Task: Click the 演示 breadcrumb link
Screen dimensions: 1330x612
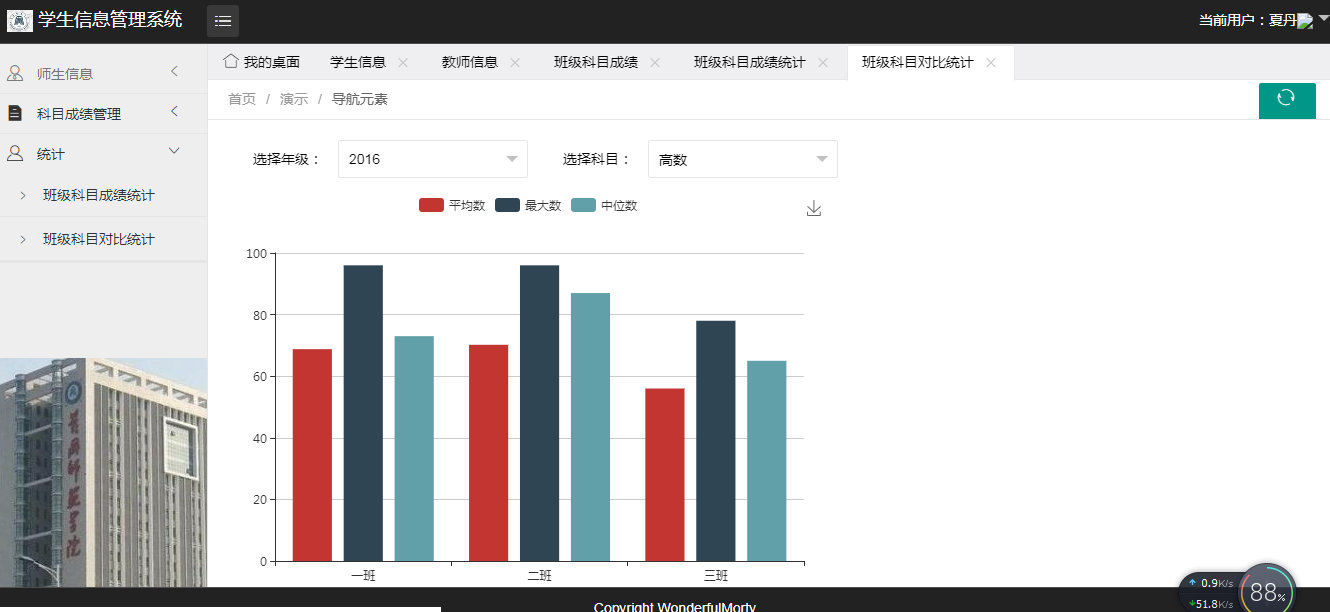Action: point(294,99)
